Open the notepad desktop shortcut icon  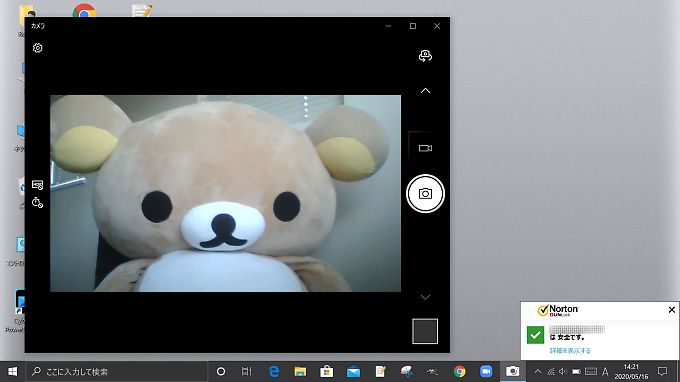click(x=142, y=11)
